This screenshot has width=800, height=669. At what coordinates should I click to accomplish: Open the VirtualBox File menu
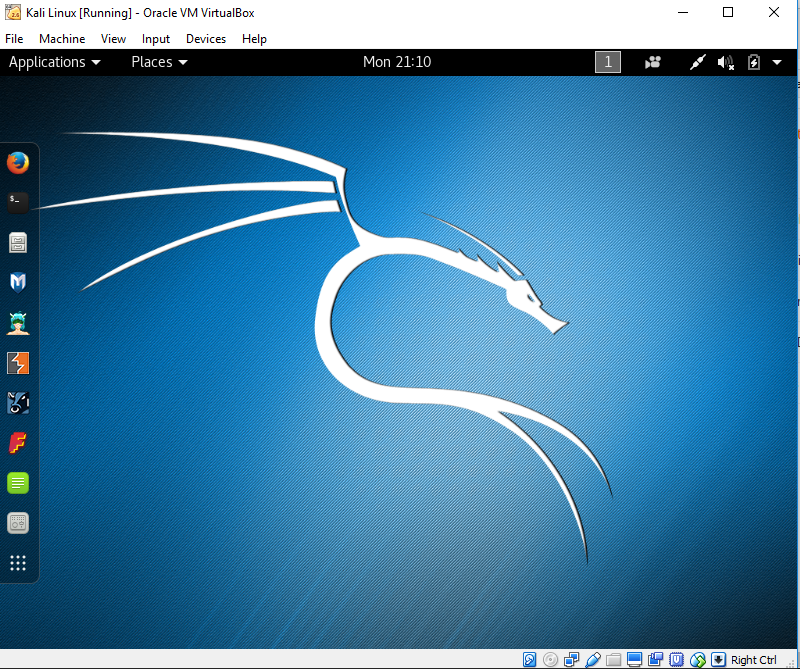(x=14, y=39)
